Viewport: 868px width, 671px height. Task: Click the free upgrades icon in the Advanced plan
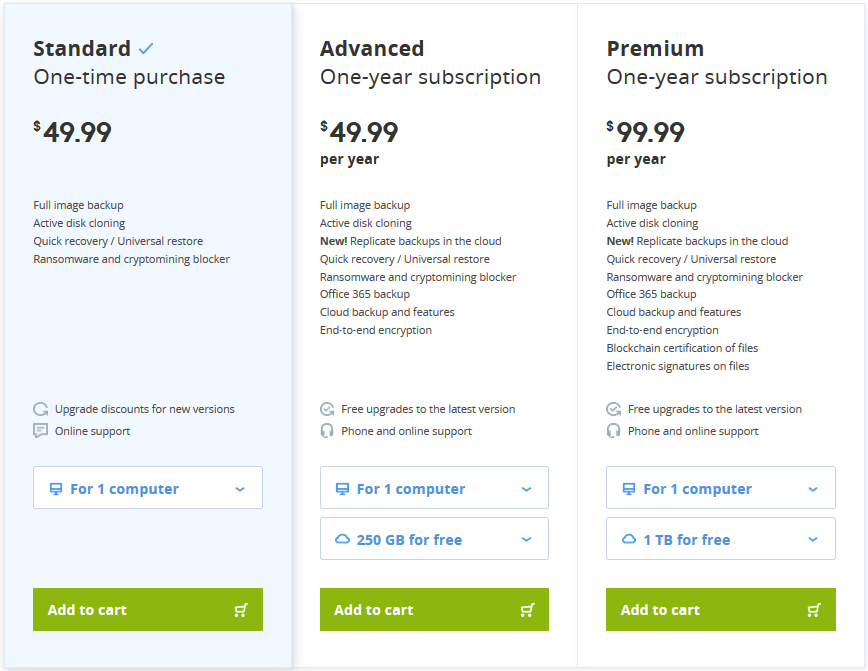[x=327, y=409]
